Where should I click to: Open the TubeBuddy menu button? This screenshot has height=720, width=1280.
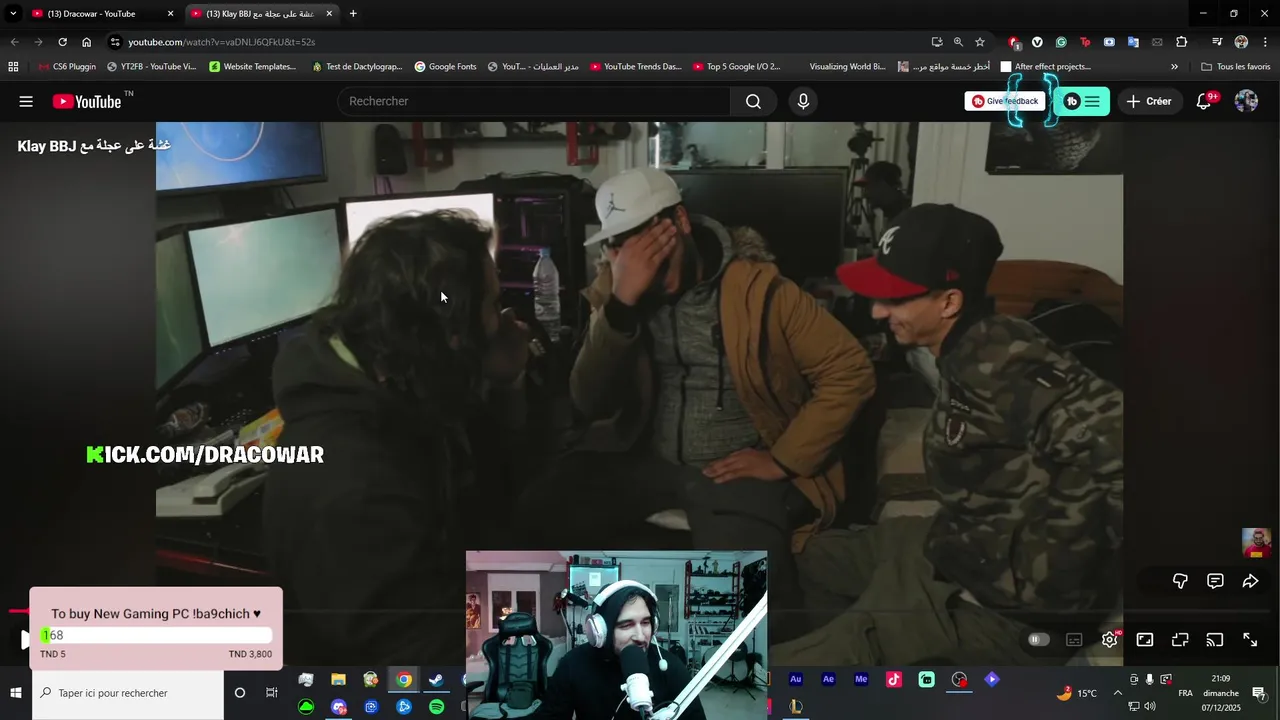point(1082,101)
